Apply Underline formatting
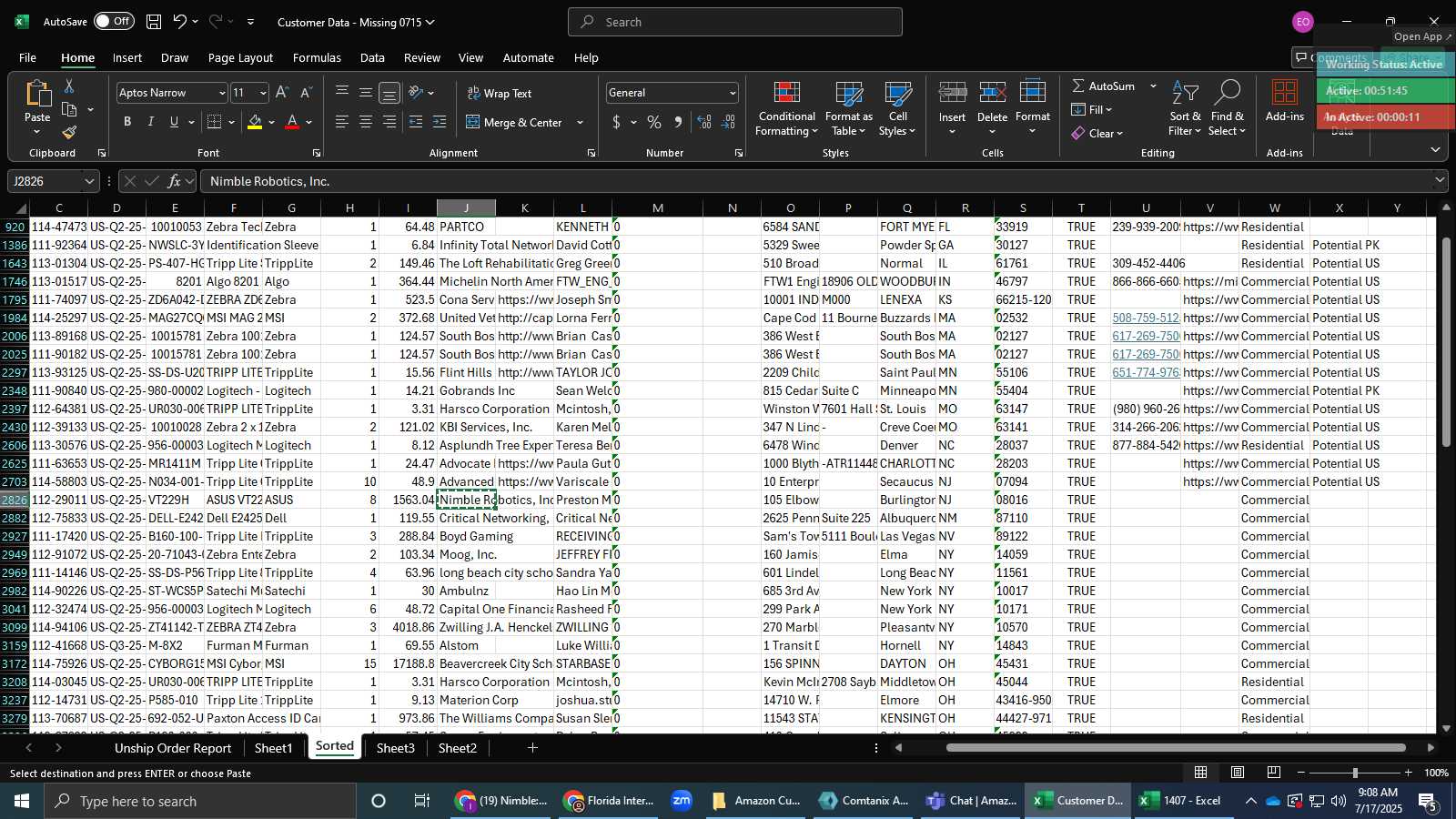Viewport: 1456px width, 819px height. [x=174, y=122]
